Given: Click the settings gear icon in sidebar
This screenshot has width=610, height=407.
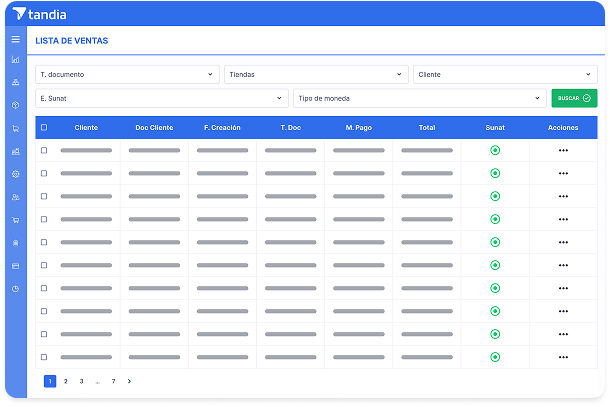Looking at the screenshot, I should click(x=15, y=174).
